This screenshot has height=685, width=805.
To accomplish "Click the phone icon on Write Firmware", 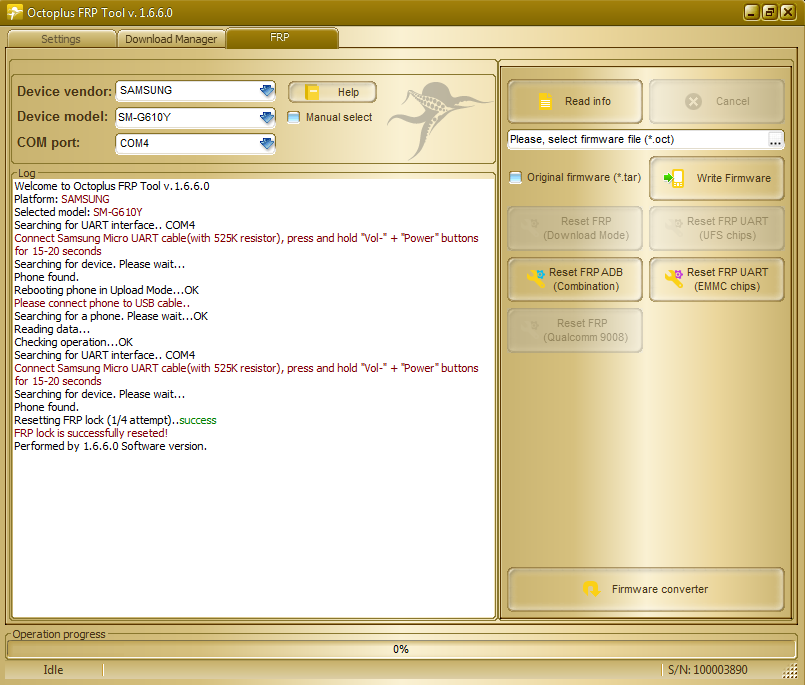I will tap(674, 178).
